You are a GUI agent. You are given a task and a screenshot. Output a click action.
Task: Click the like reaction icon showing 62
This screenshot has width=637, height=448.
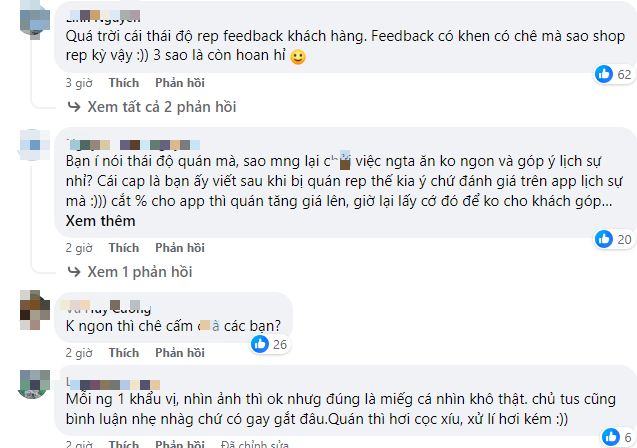[x=605, y=74]
